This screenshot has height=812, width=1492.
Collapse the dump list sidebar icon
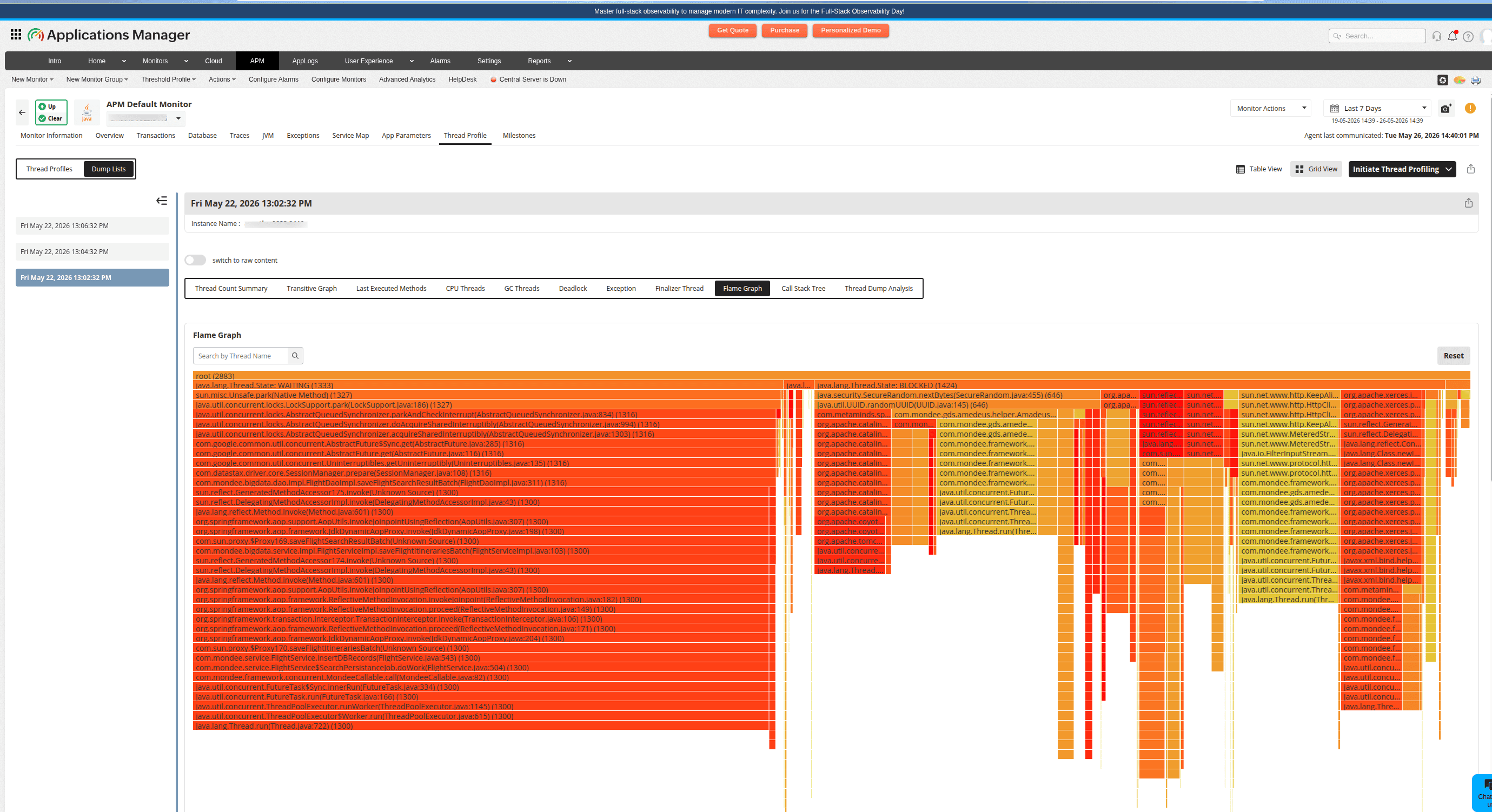[x=162, y=201]
